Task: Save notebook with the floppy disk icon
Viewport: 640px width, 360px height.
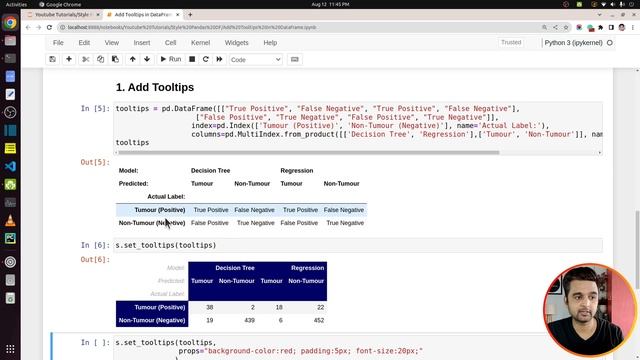Action: click(53, 59)
